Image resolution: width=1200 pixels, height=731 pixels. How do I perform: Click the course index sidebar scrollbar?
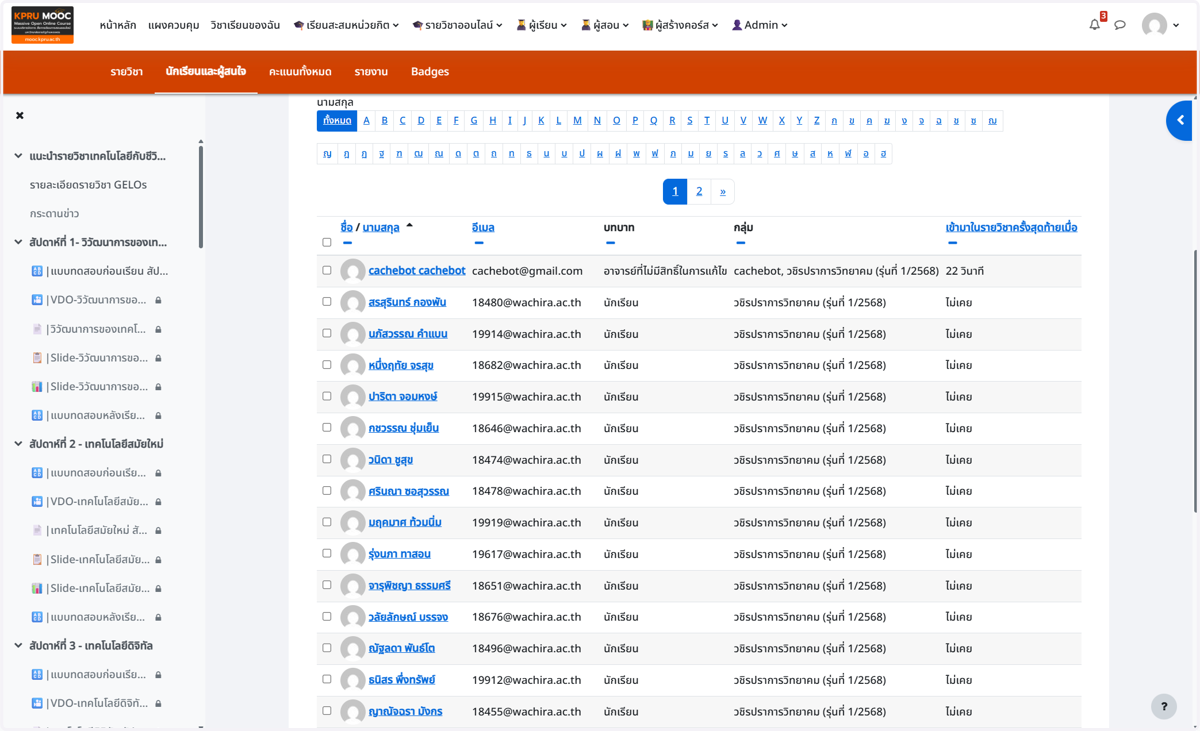pos(201,195)
